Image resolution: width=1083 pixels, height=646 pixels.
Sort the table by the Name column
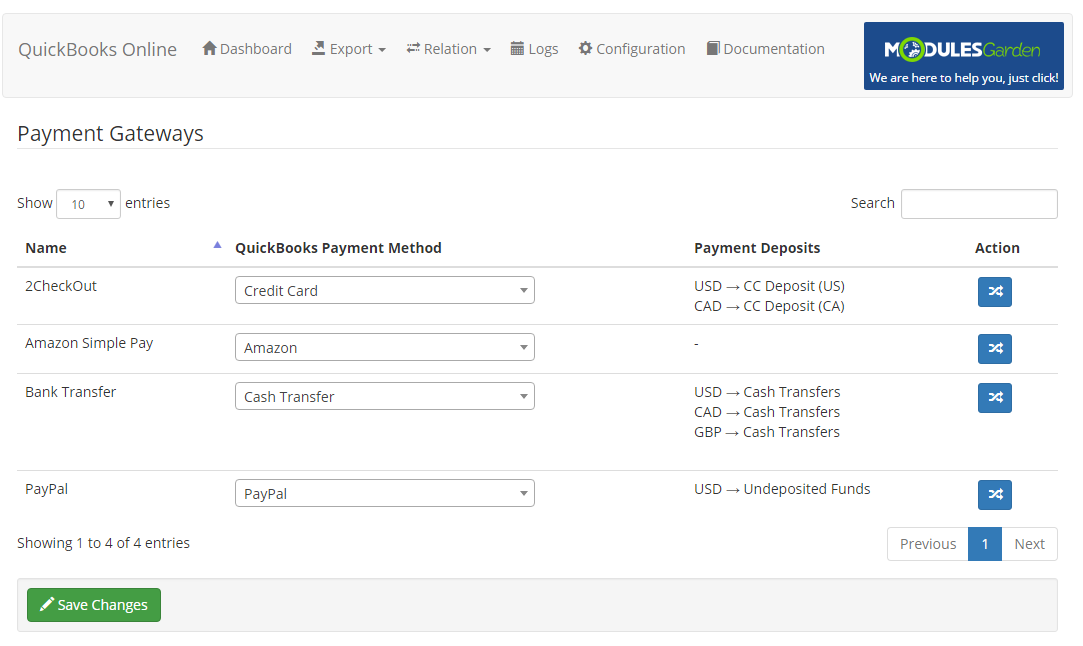click(x=123, y=248)
